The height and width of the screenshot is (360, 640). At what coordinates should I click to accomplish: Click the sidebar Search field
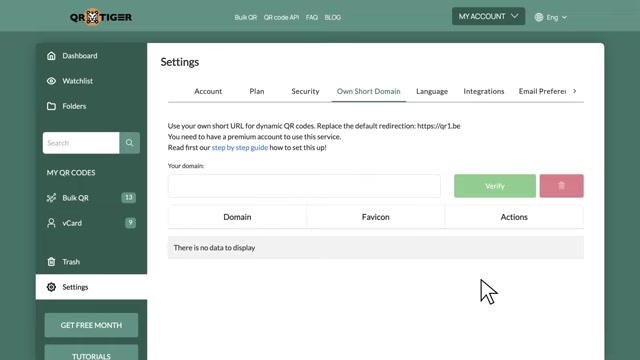[81, 143]
